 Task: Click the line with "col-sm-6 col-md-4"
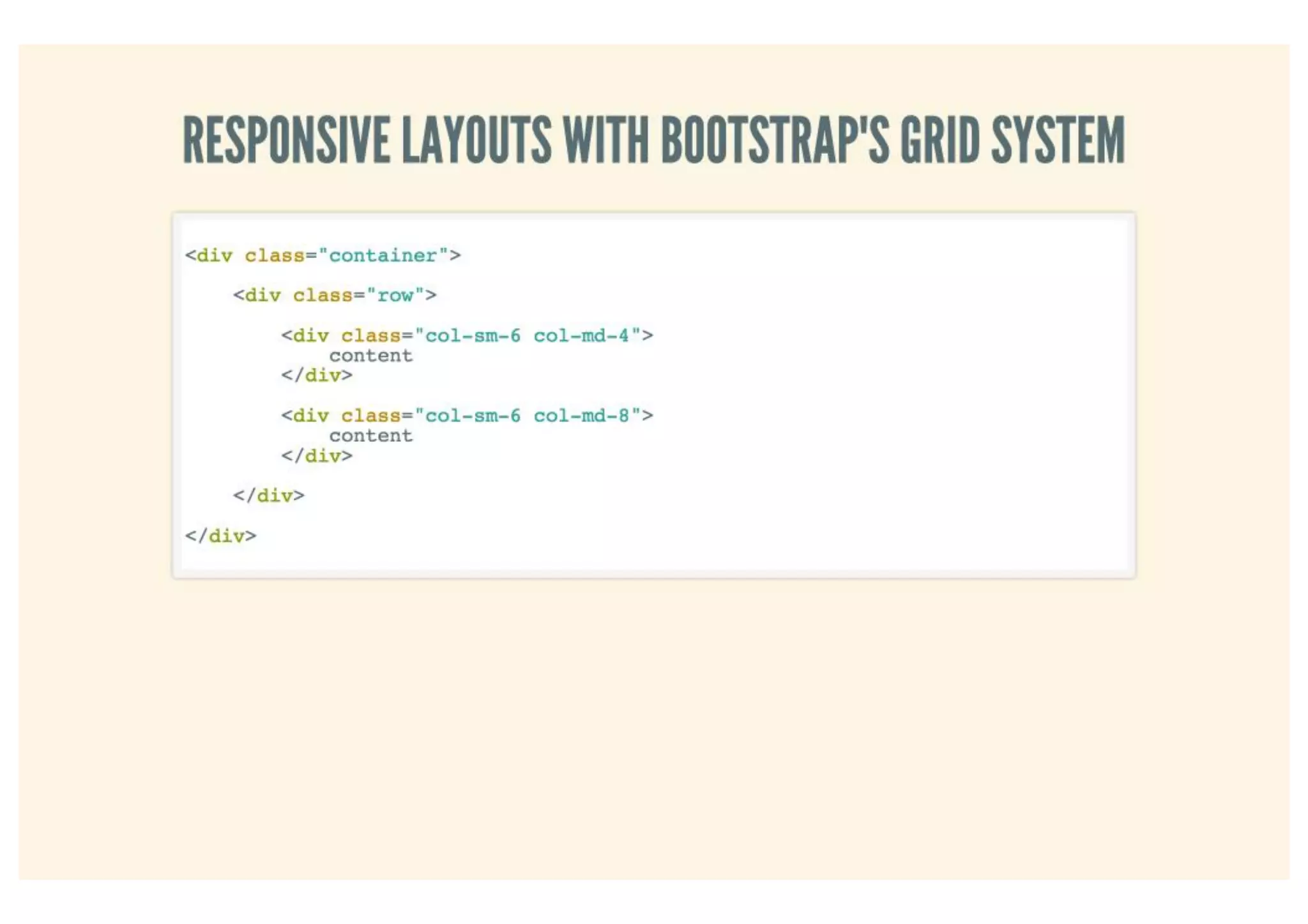468,335
